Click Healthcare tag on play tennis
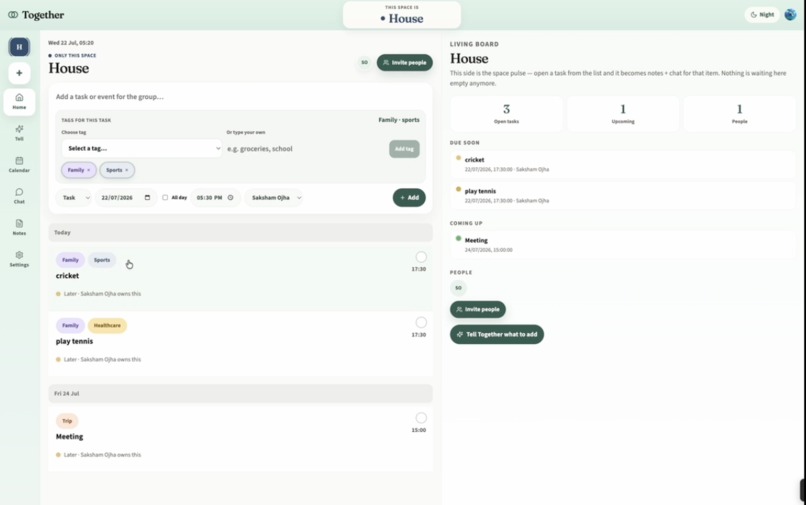The image size is (806, 505). [x=107, y=326]
